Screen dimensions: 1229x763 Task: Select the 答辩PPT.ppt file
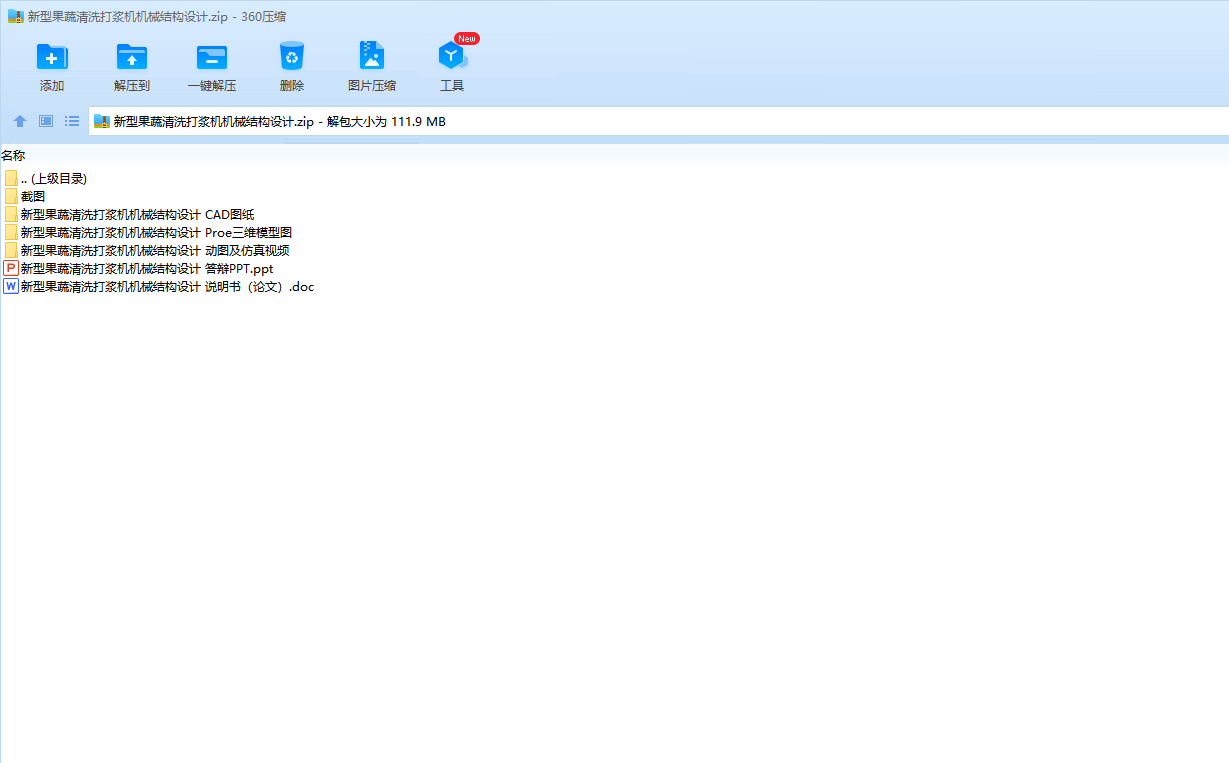(138, 268)
